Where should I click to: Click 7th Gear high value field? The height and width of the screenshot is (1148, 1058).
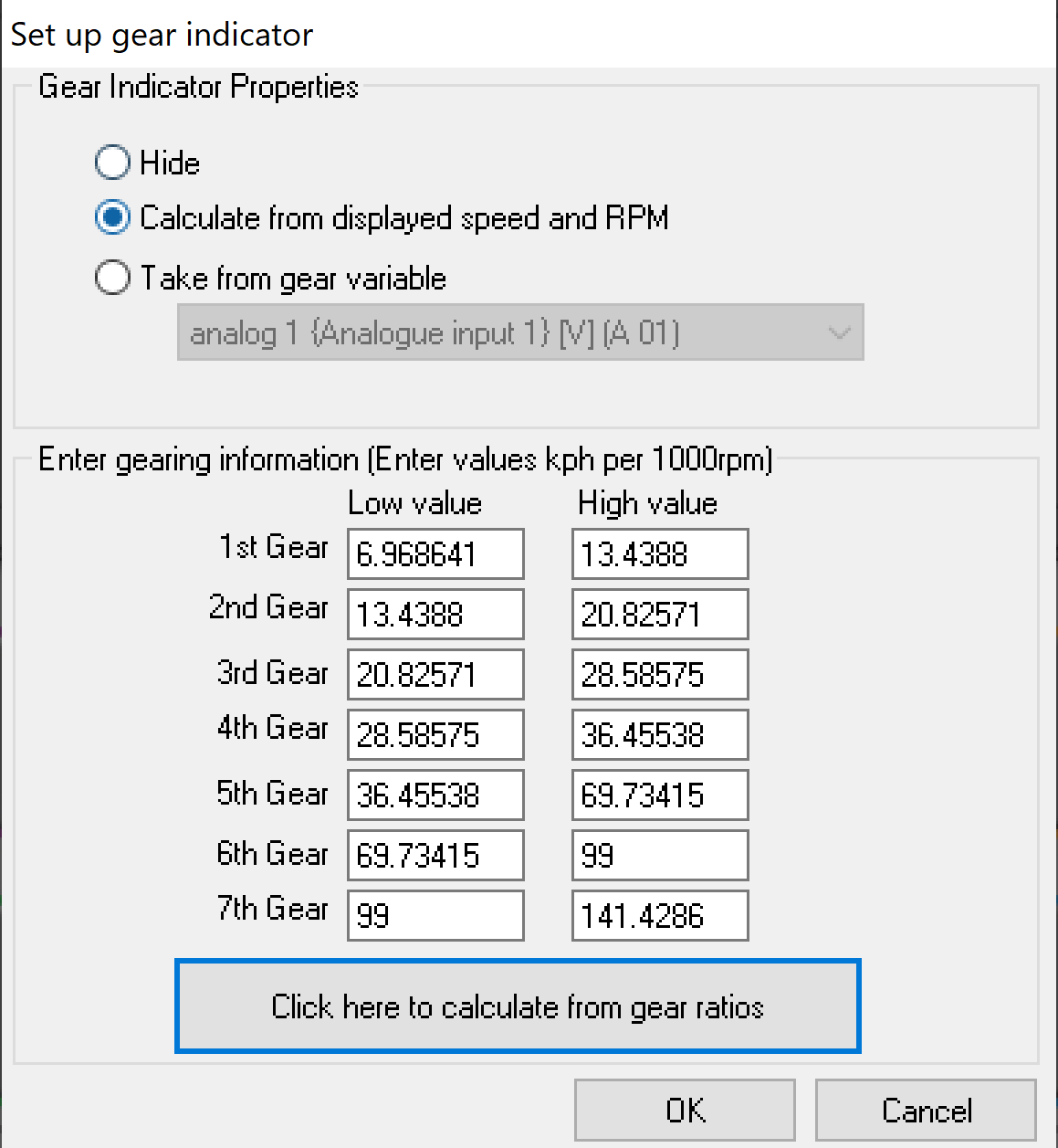[660, 915]
